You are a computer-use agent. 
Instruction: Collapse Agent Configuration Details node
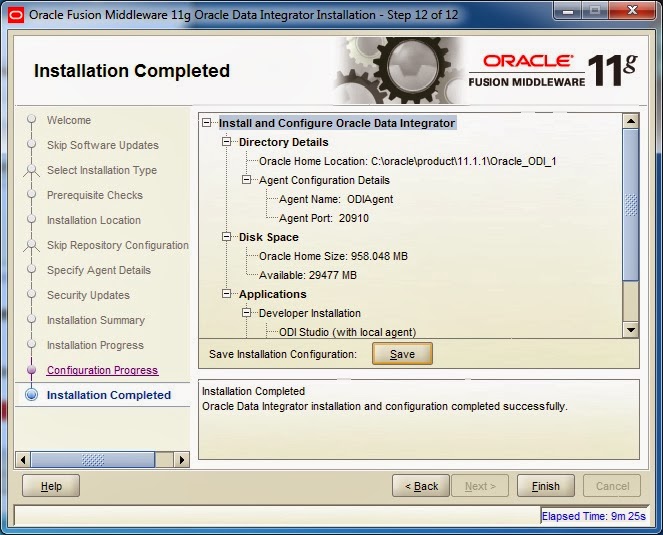point(247,180)
